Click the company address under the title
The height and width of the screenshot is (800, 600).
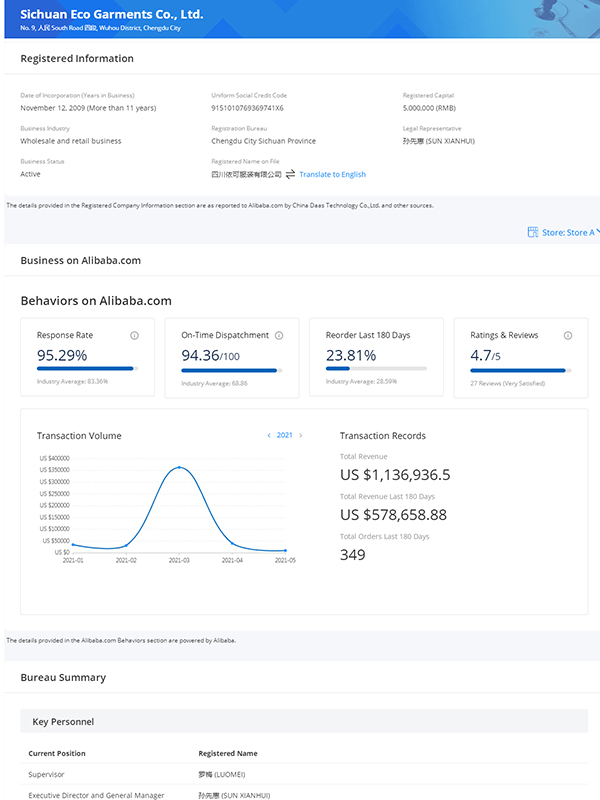101,28
